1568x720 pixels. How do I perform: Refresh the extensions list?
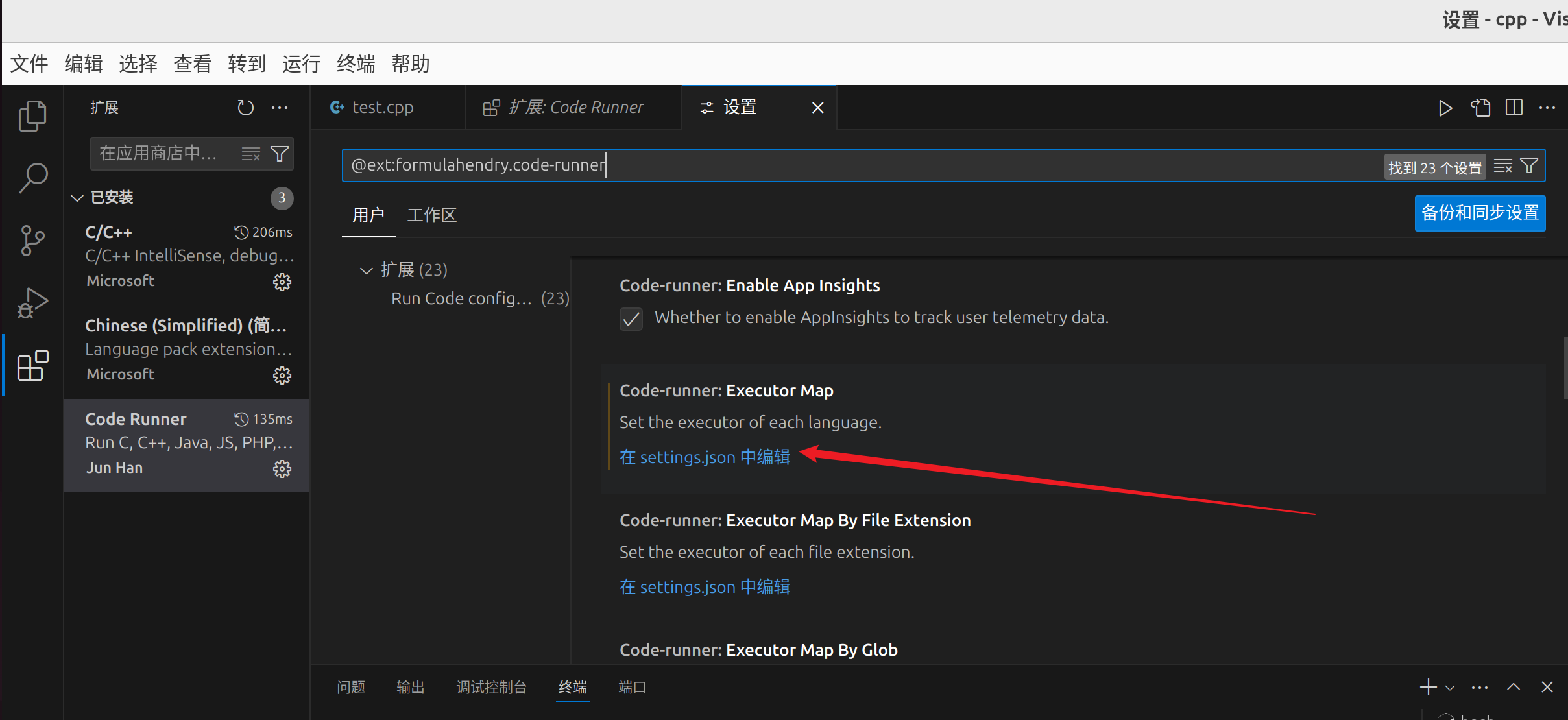pyautogui.click(x=245, y=108)
